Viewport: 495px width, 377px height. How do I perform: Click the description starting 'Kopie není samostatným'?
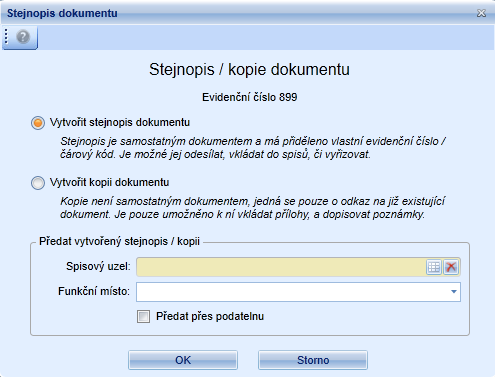(x=253, y=208)
